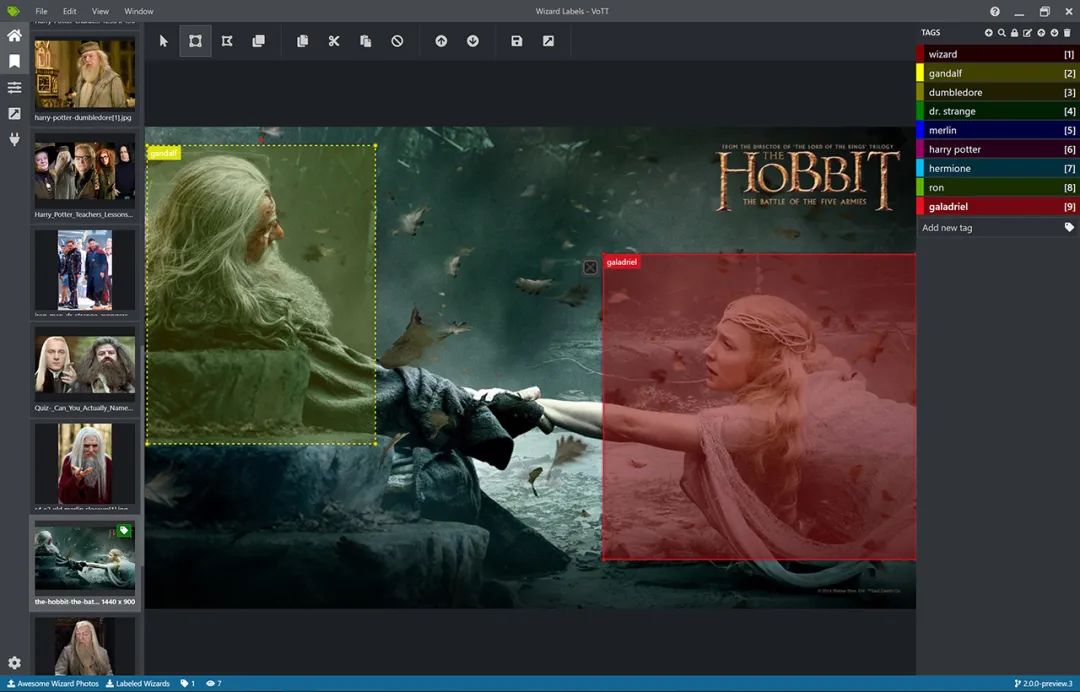Navigate to the next asset
Viewport: 1080px width, 692px height.
click(473, 41)
